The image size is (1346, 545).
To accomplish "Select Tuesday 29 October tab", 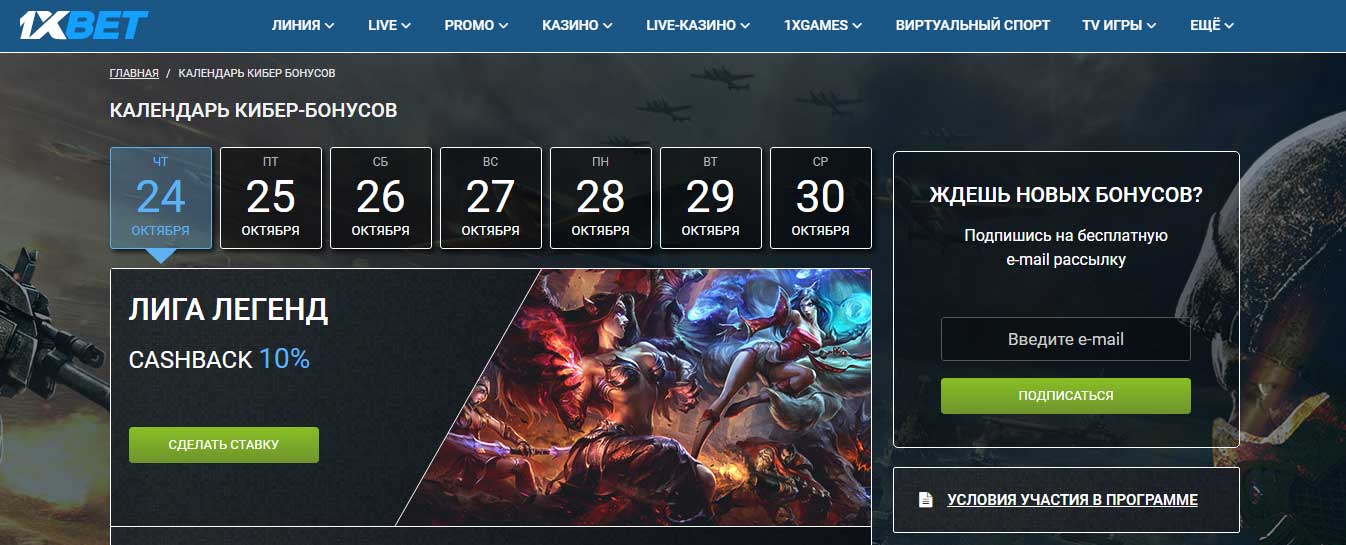I will click(711, 198).
